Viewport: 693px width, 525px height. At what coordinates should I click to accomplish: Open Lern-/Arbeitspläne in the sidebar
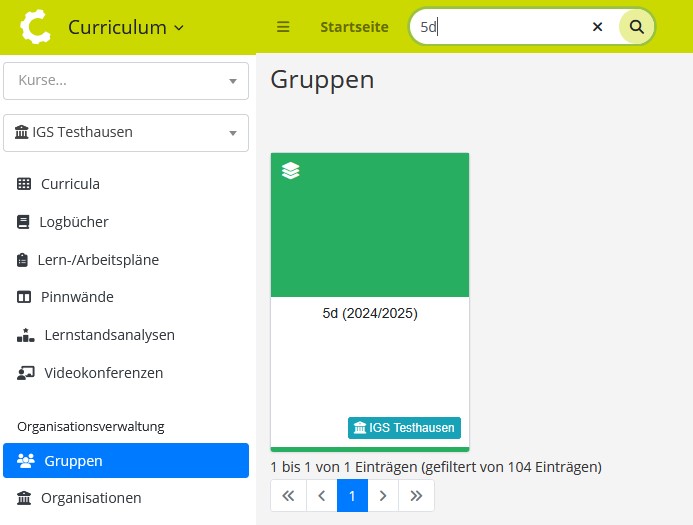(x=126, y=260)
